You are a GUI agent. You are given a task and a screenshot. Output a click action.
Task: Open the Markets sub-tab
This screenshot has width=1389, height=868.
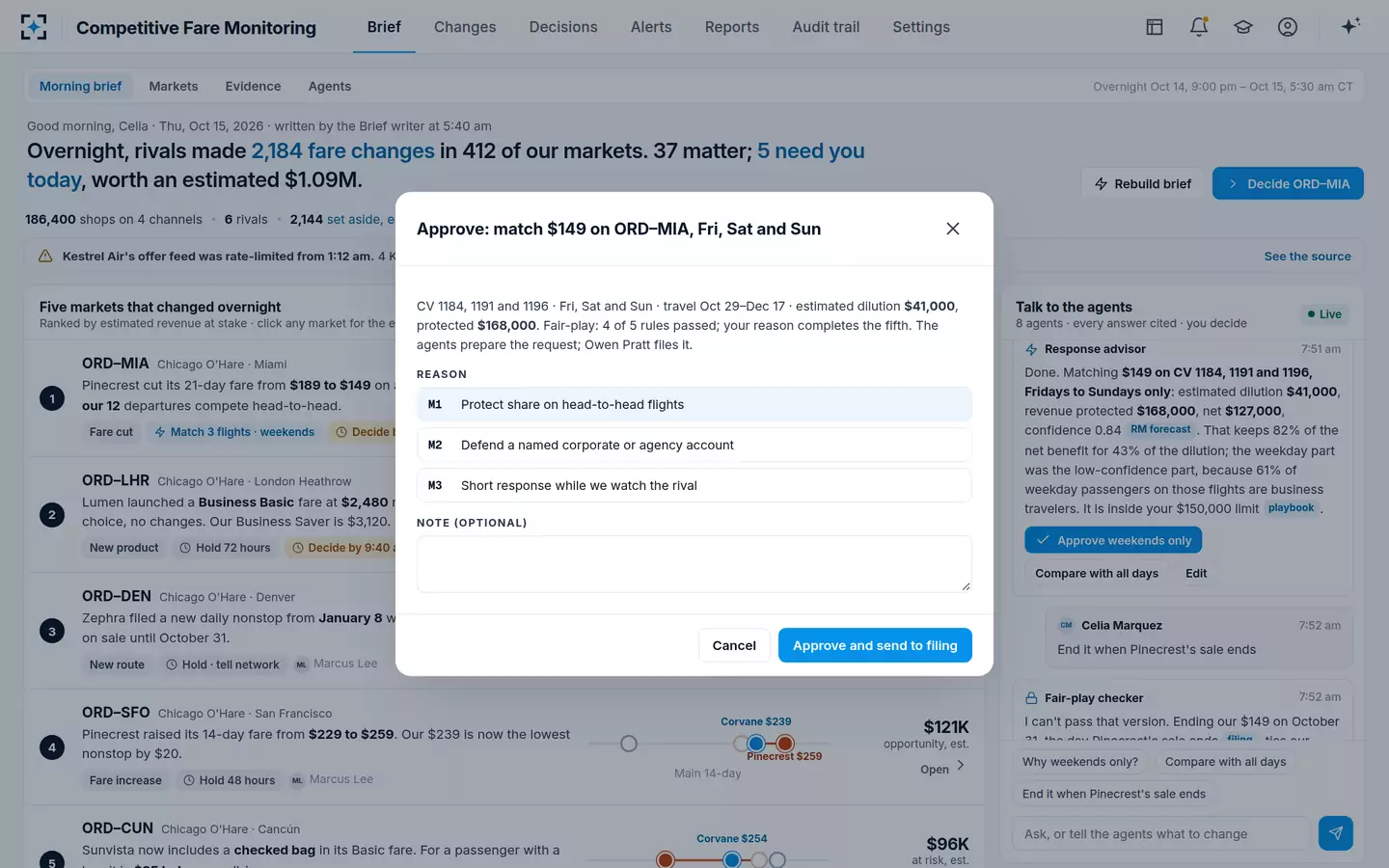point(174,87)
